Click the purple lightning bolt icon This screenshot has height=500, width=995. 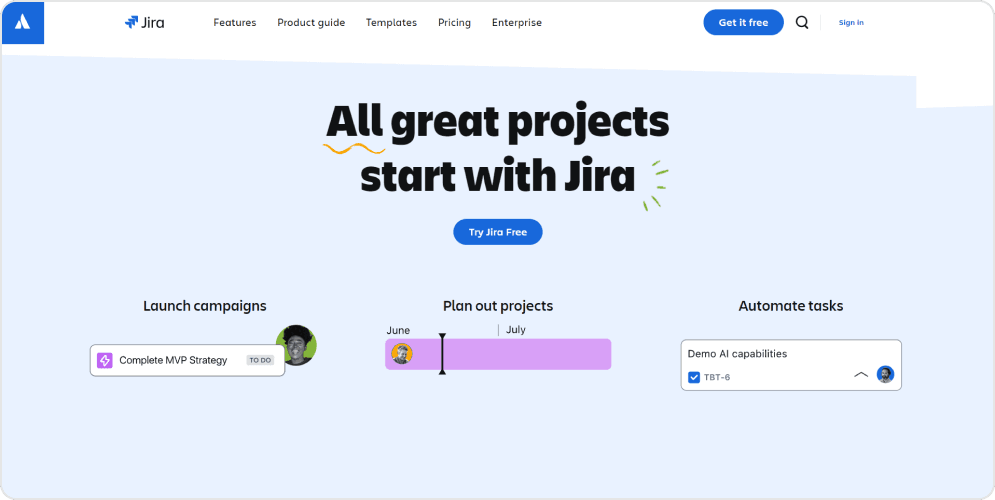click(105, 360)
